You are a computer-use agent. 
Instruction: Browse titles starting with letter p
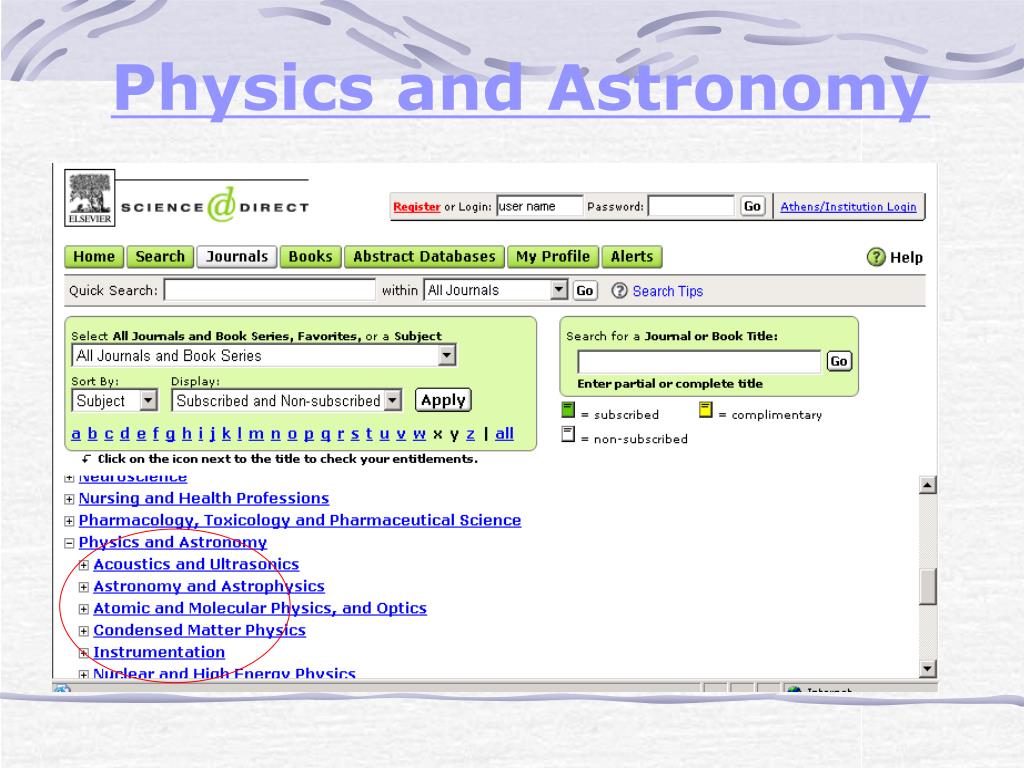308,434
